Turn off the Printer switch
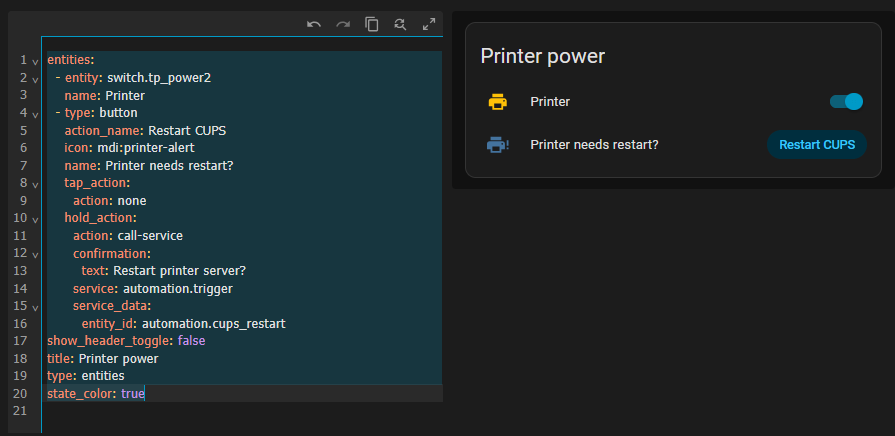The height and width of the screenshot is (436, 895). tap(846, 101)
